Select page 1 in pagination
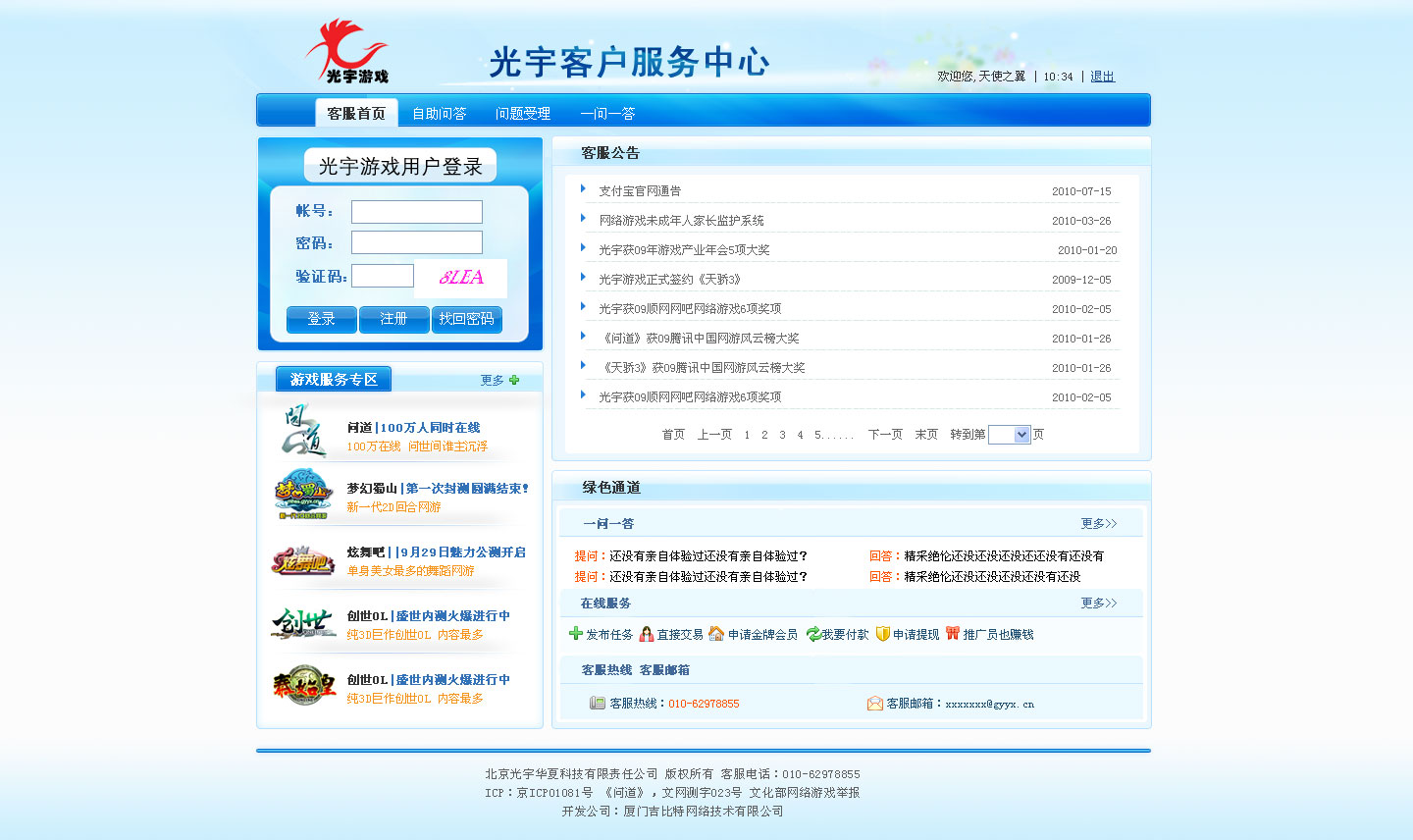The height and width of the screenshot is (840, 1413). (747, 435)
